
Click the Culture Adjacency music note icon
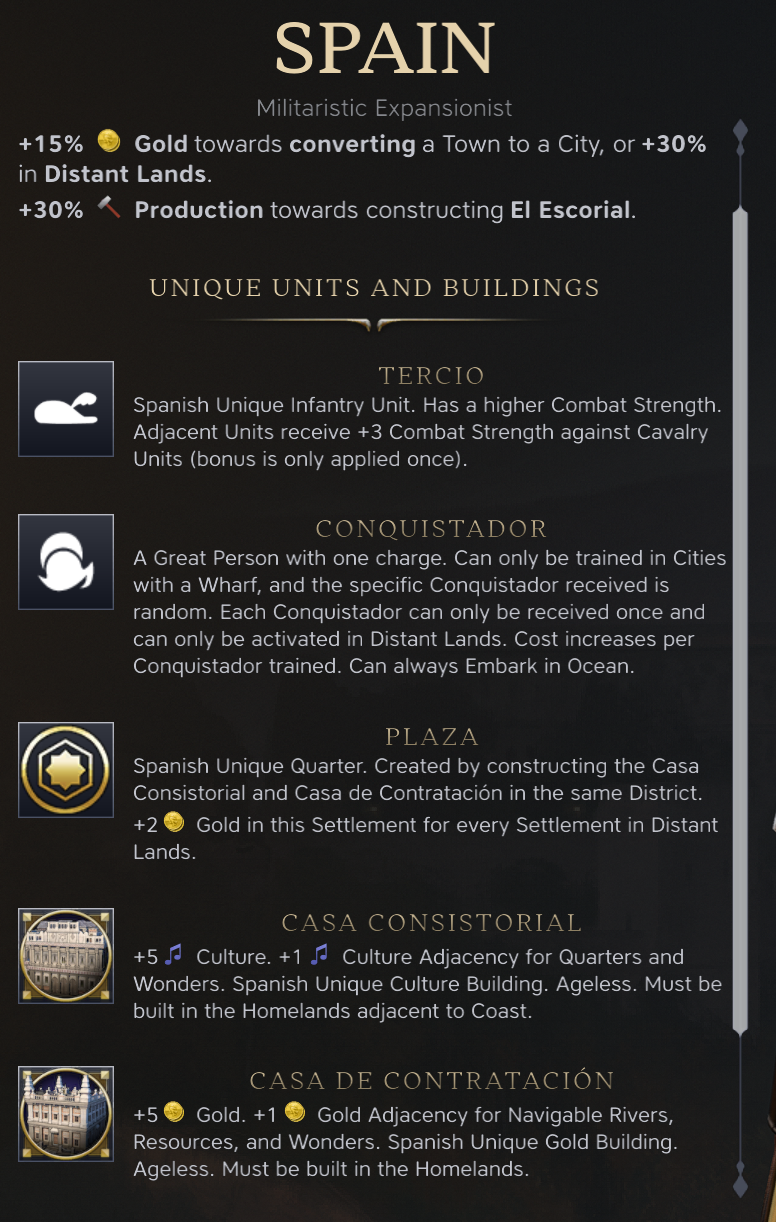coord(319,956)
